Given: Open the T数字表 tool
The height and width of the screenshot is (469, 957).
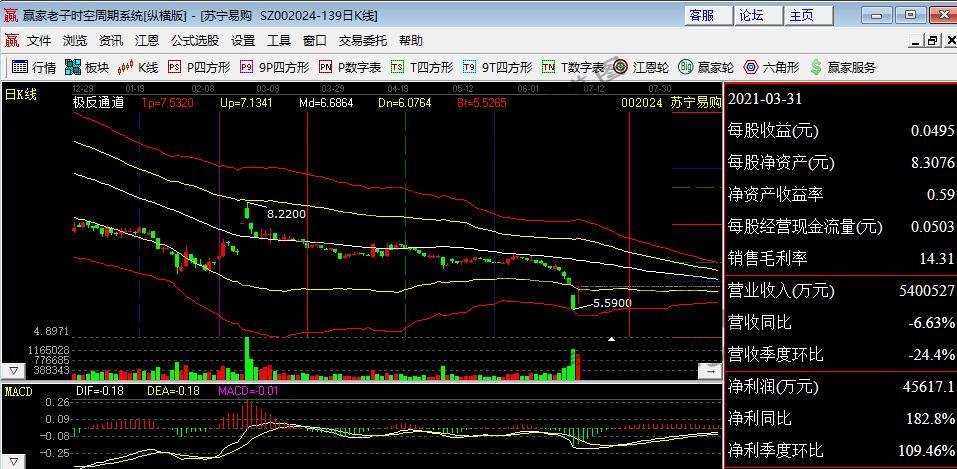Looking at the screenshot, I should tap(573, 67).
